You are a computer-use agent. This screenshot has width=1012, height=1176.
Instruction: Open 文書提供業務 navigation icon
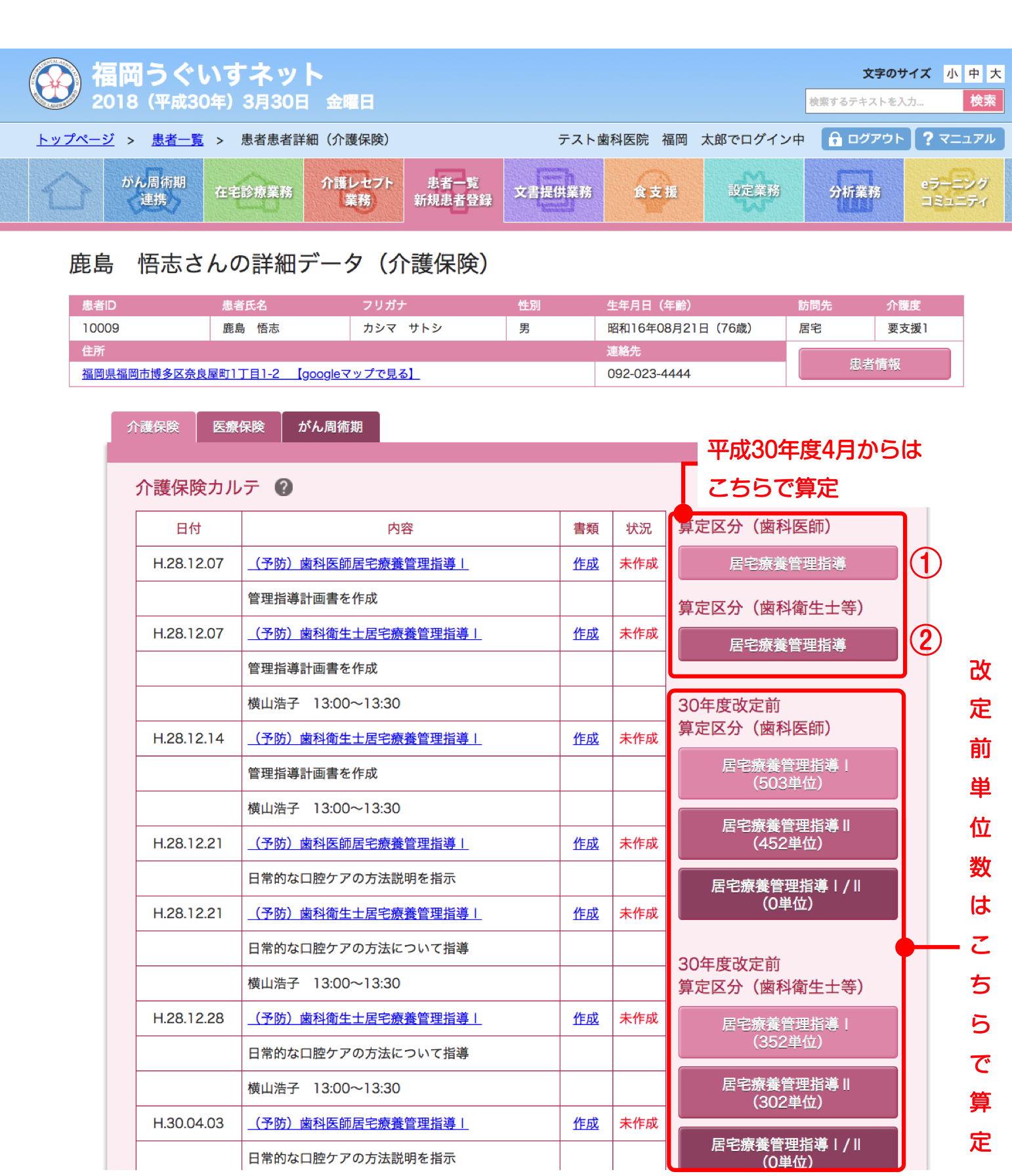(x=553, y=191)
